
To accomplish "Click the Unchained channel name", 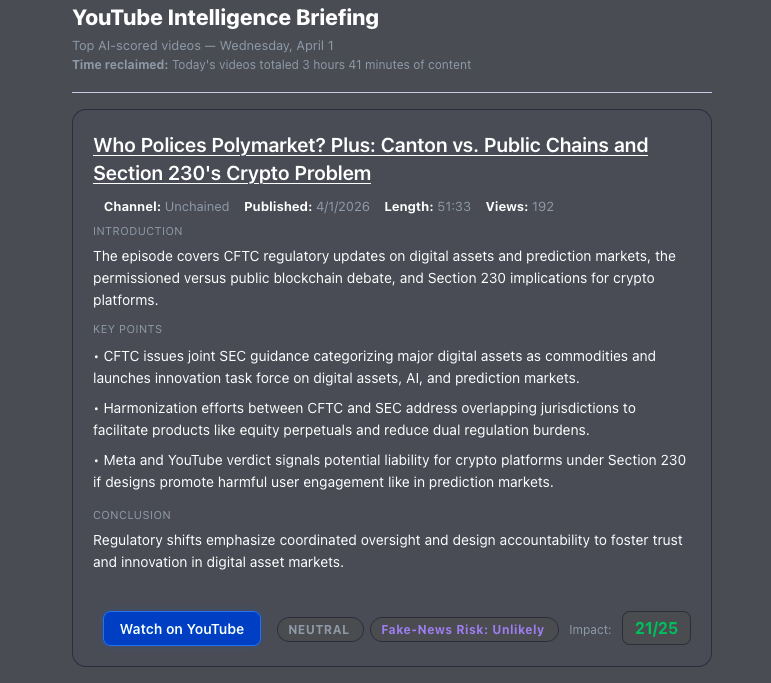I will coord(196,207).
